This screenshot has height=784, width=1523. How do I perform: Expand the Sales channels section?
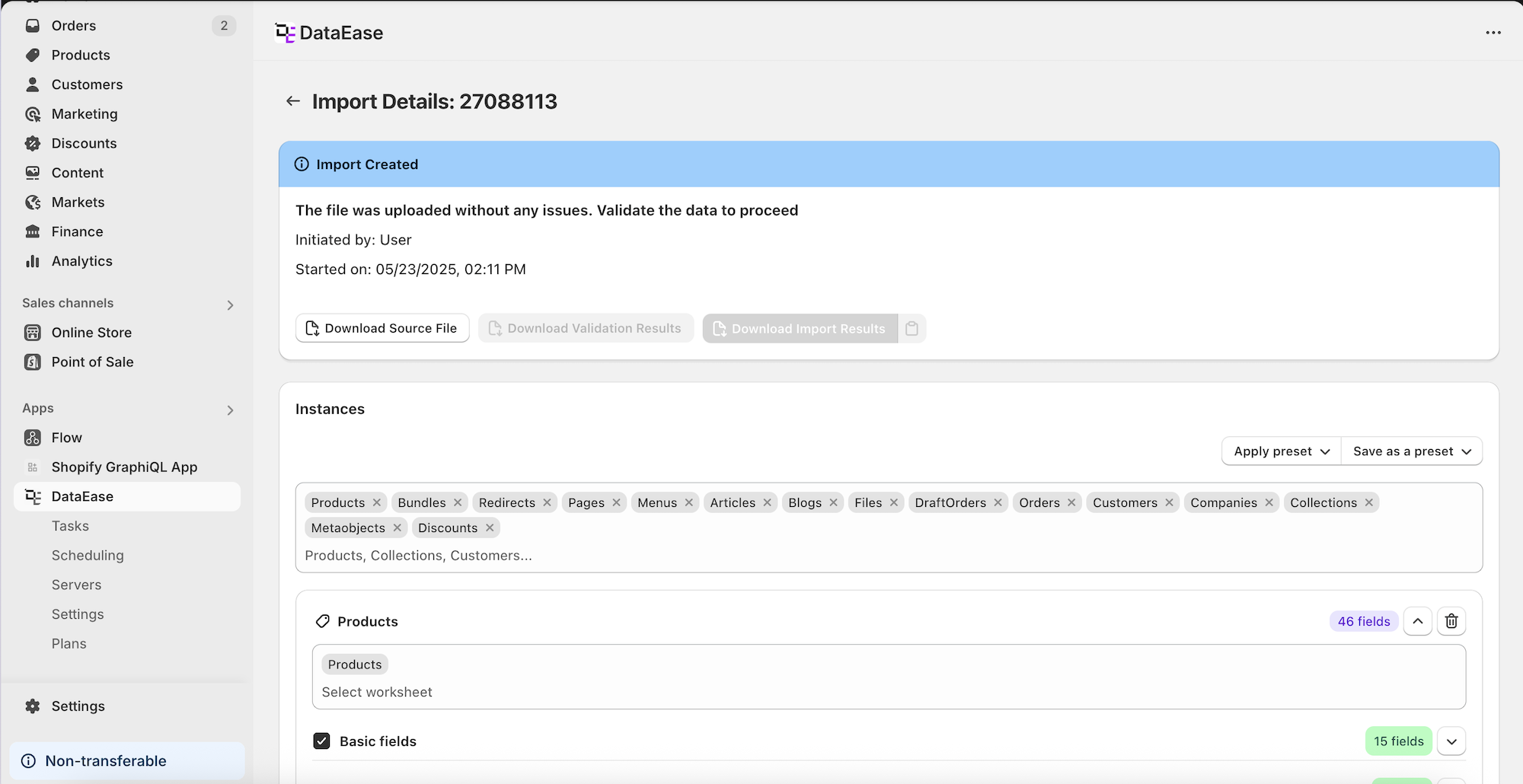(230, 305)
